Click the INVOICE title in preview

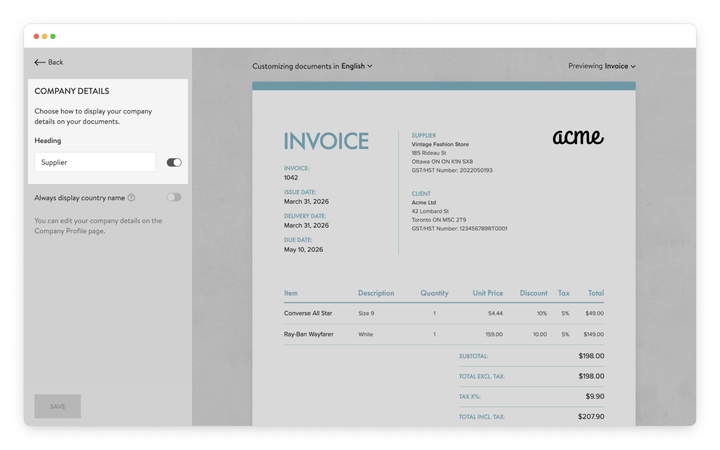click(x=326, y=141)
